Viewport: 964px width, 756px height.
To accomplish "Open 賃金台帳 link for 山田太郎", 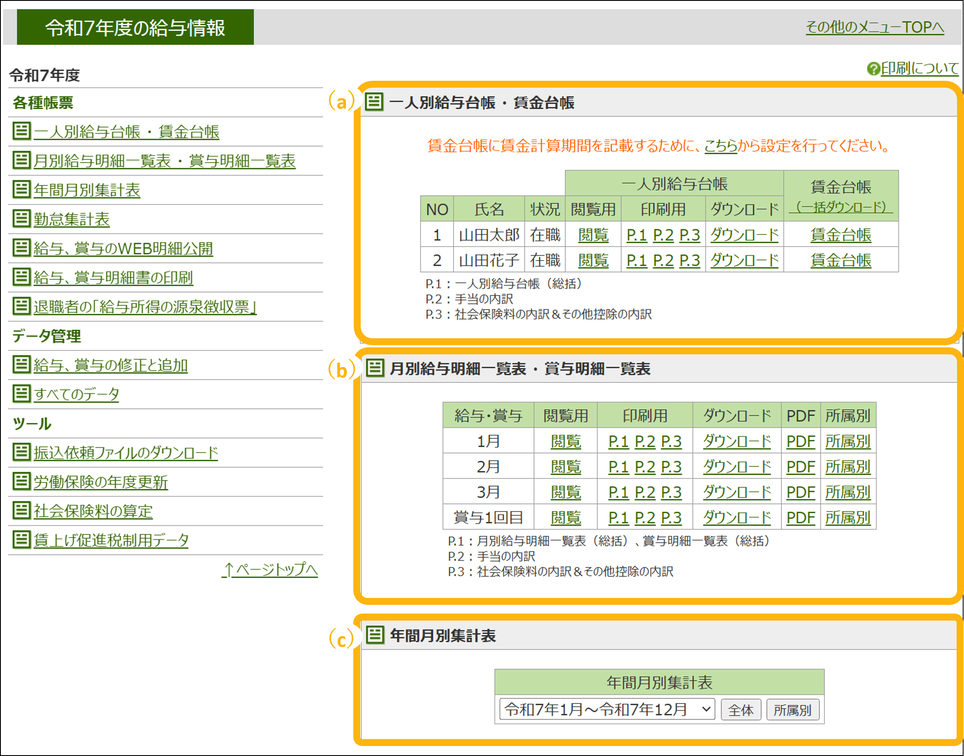I will coord(840,235).
